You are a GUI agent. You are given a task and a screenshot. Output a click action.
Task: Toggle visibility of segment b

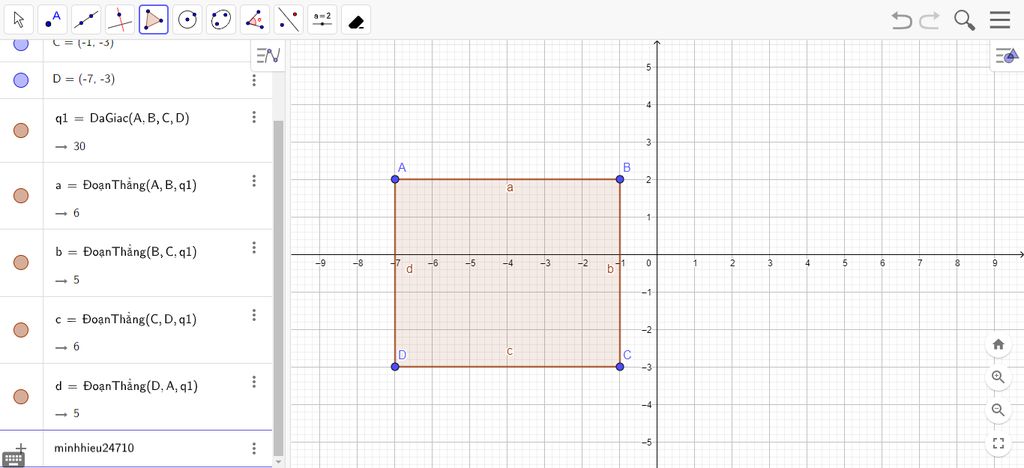(x=21, y=262)
